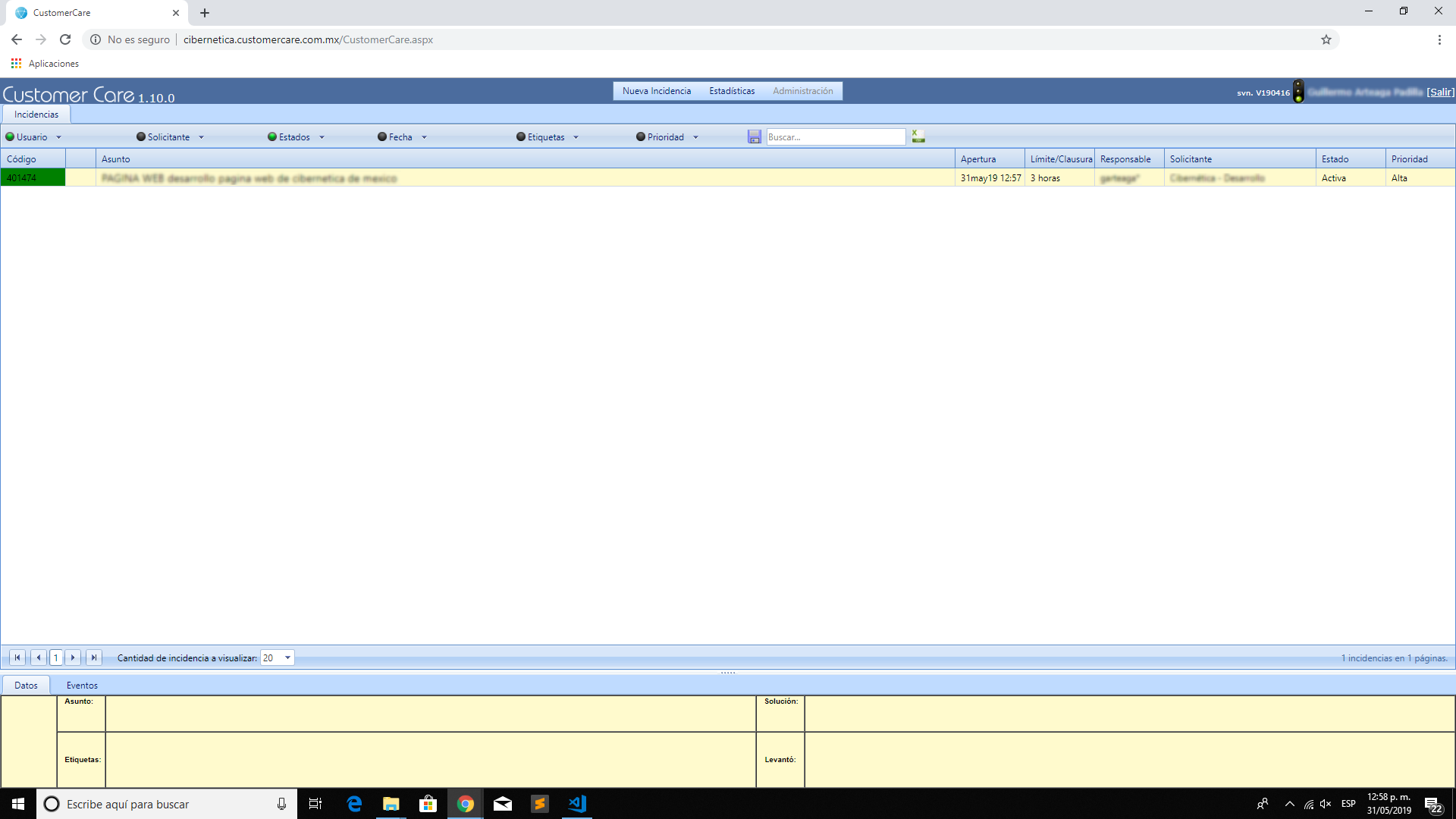This screenshot has height=819, width=1456.
Task: Open Microsoft Store from taskbar
Action: [x=428, y=804]
